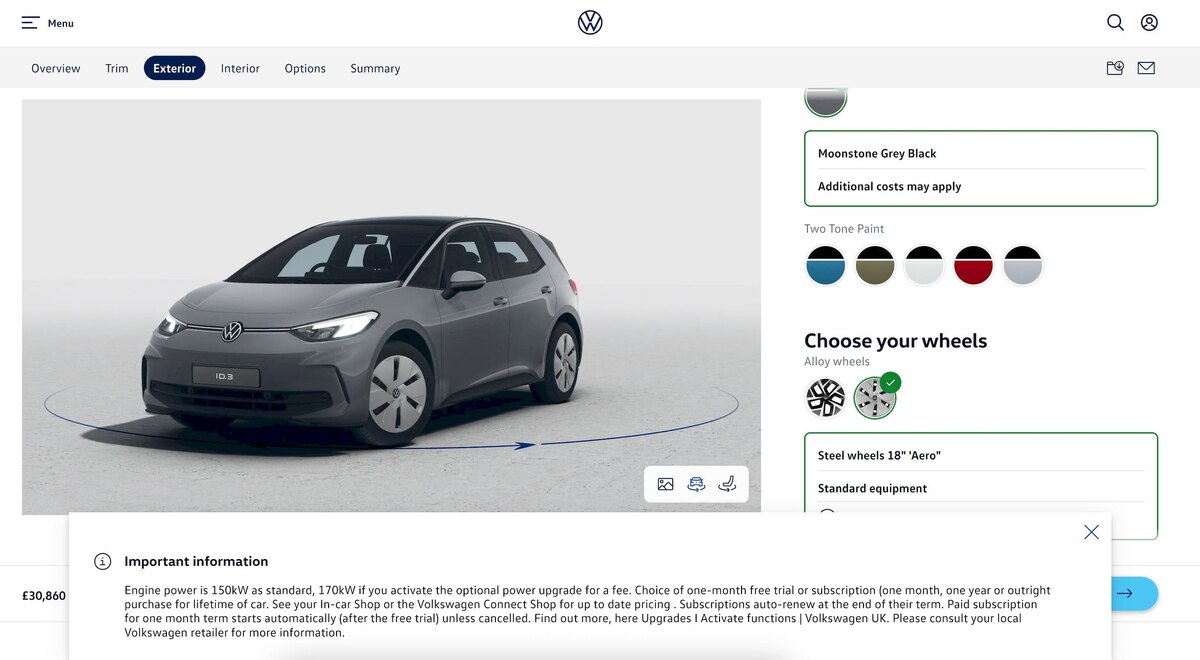Select the black multi-spoke alloy wheel
The width and height of the screenshot is (1200, 660).
click(826, 397)
